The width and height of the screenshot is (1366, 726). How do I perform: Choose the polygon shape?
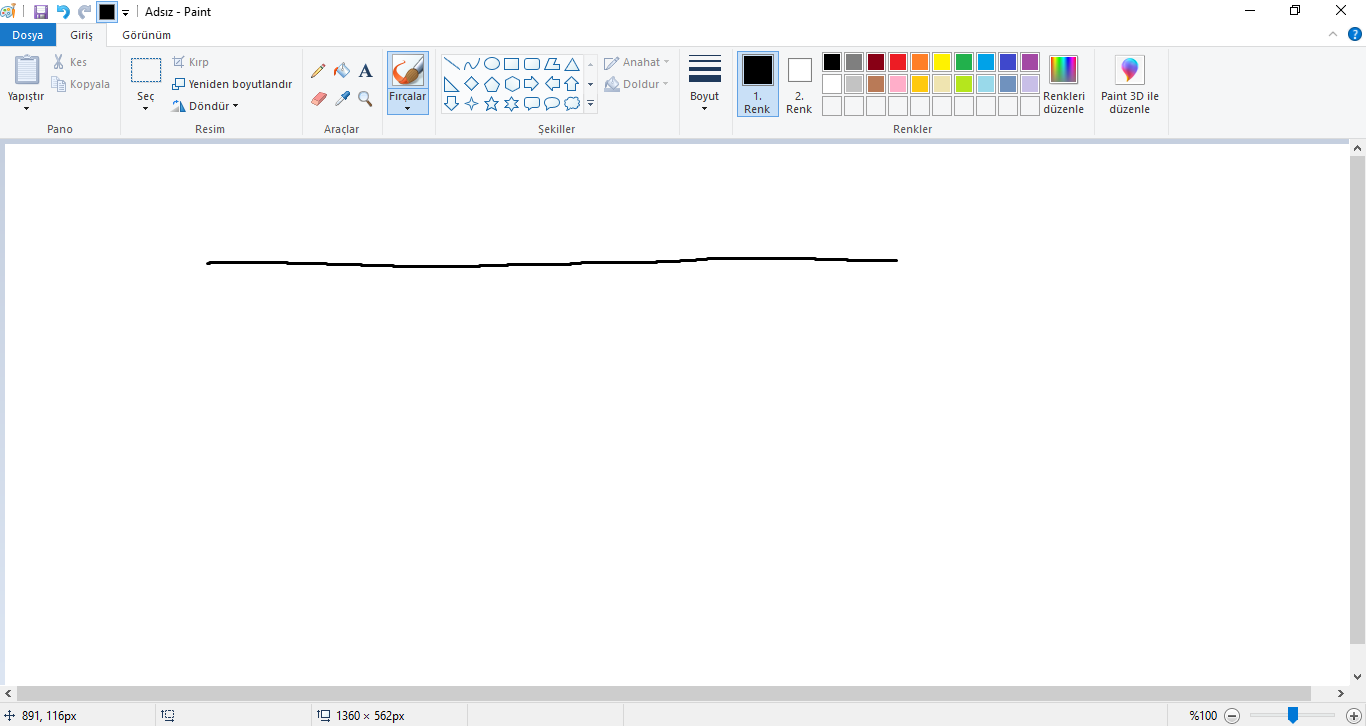pyautogui.click(x=552, y=64)
